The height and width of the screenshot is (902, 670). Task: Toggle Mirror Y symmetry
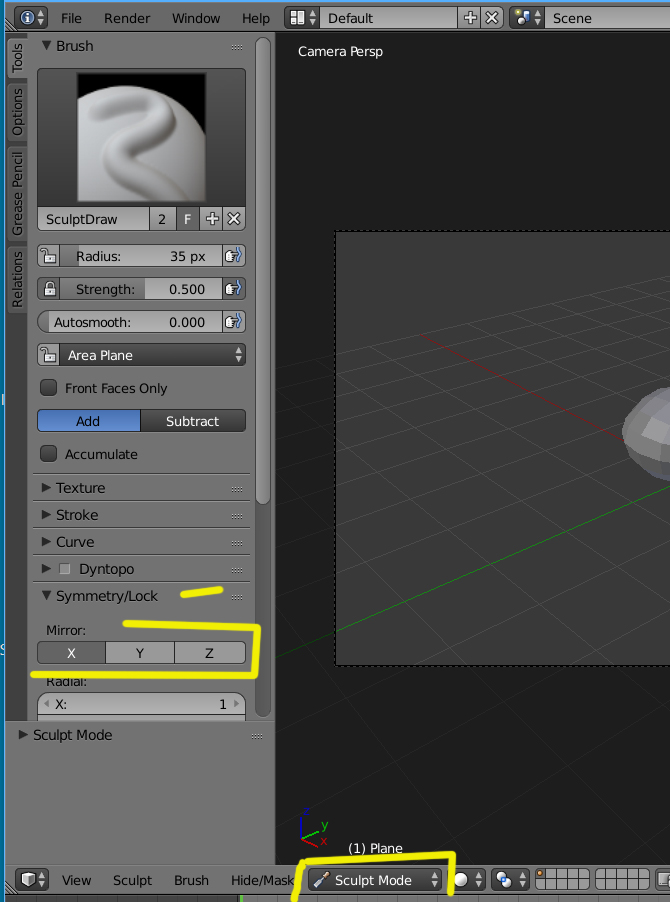pyautogui.click(x=140, y=653)
